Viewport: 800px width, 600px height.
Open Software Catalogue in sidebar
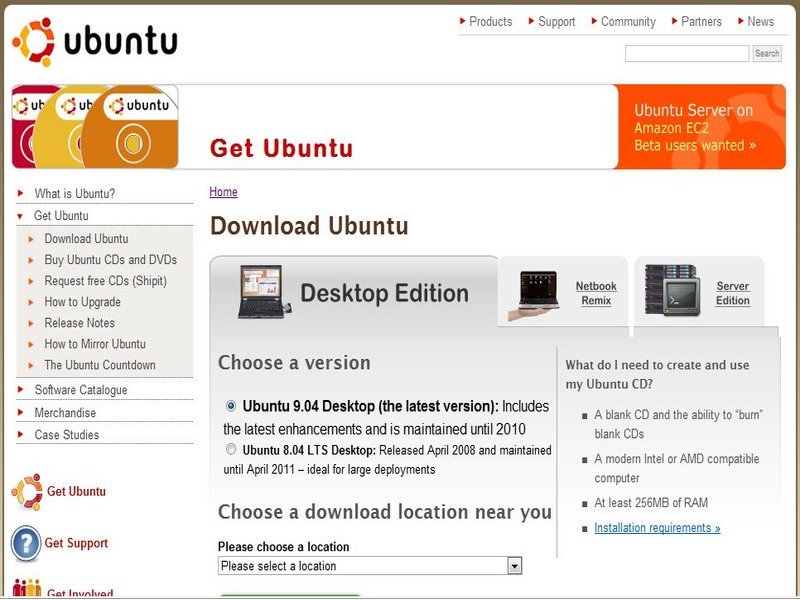81,390
